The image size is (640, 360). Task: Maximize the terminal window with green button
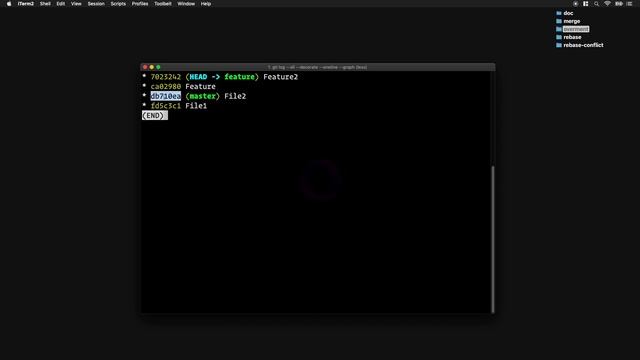coord(158,67)
